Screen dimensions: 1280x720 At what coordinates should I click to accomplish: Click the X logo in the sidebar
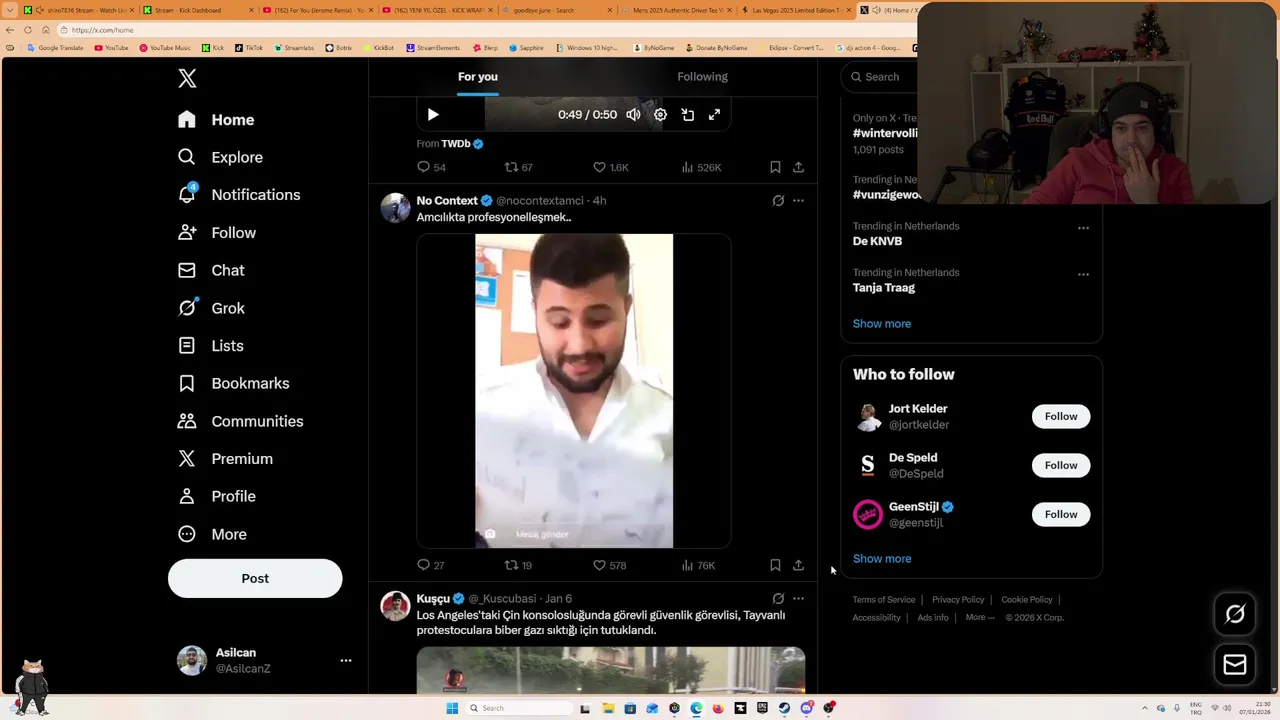(x=187, y=78)
